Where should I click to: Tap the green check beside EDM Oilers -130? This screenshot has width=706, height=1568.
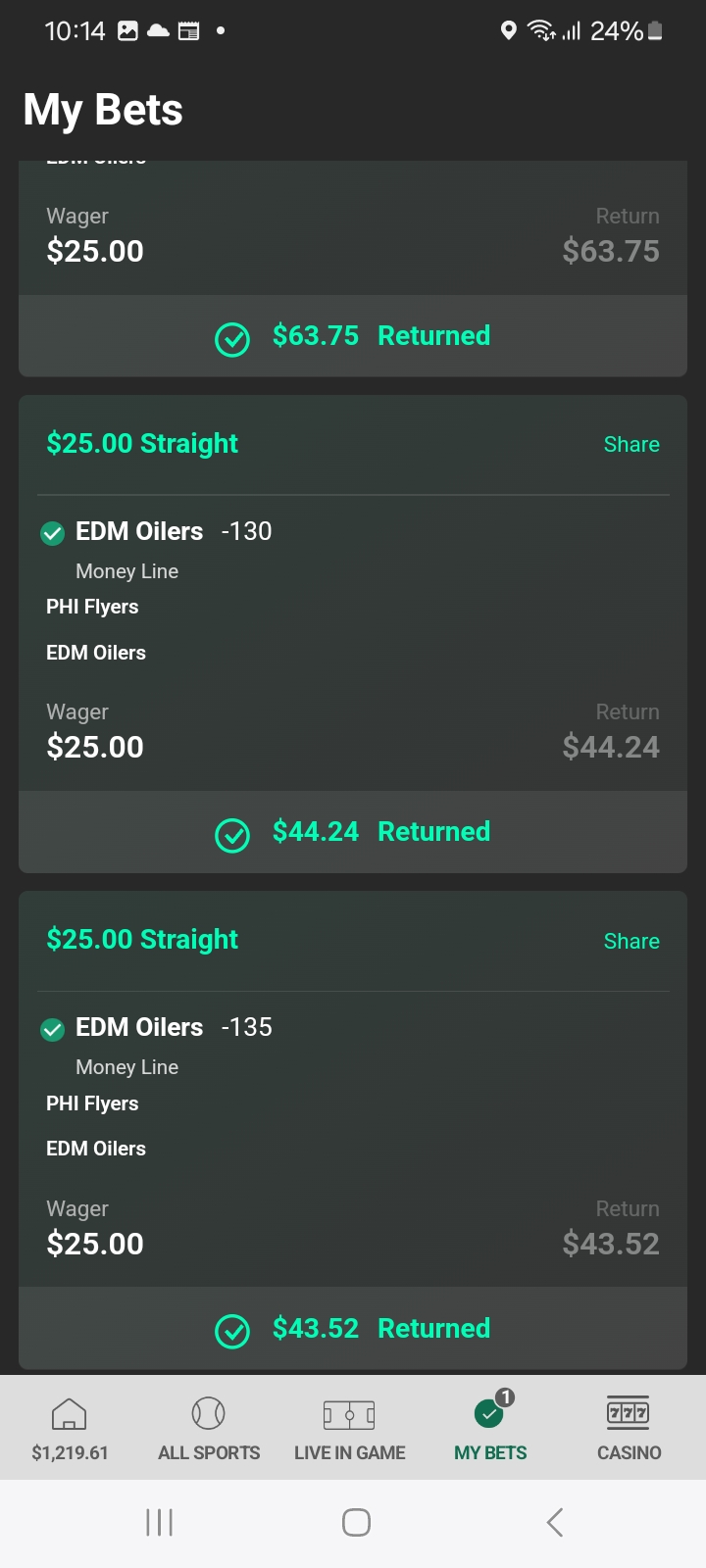click(x=52, y=532)
